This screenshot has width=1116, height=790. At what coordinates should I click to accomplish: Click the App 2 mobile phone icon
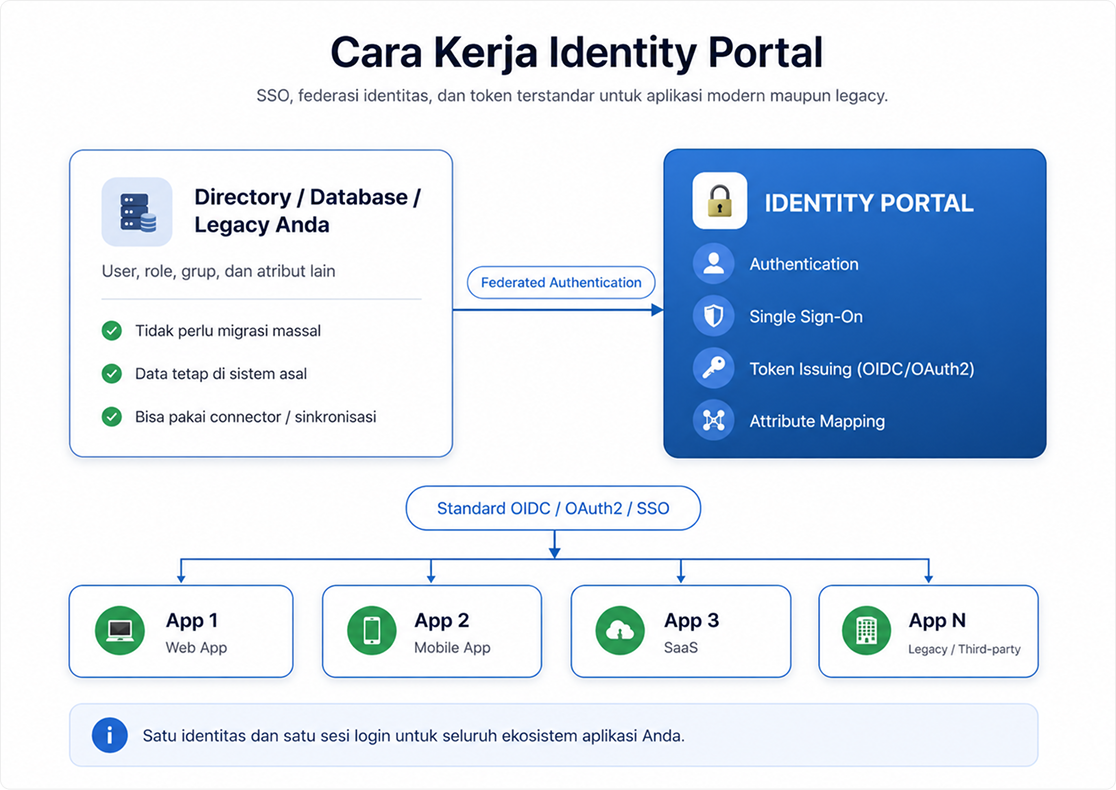(372, 631)
